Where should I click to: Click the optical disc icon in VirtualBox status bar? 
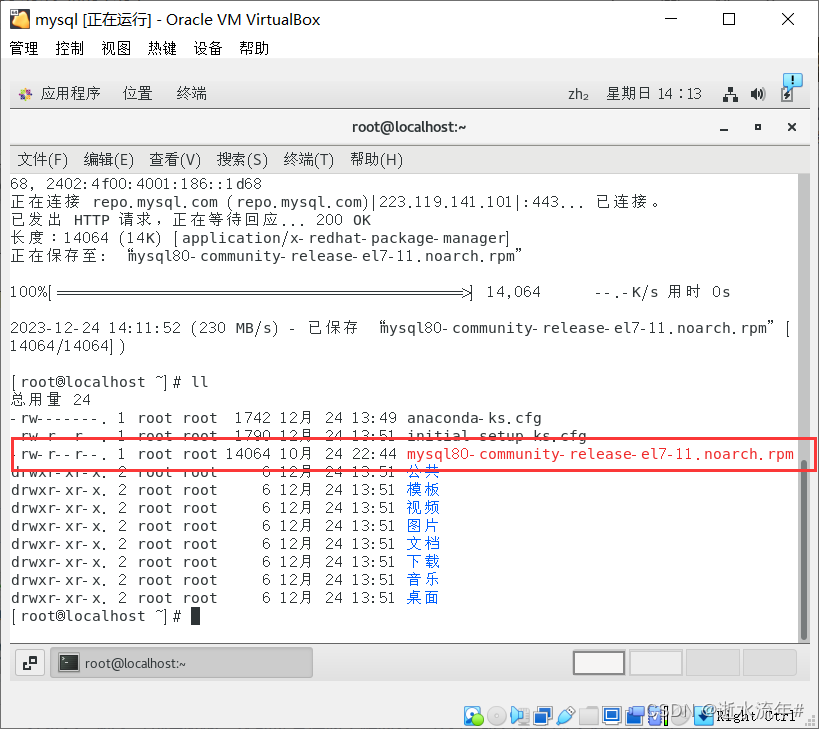tap(496, 715)
